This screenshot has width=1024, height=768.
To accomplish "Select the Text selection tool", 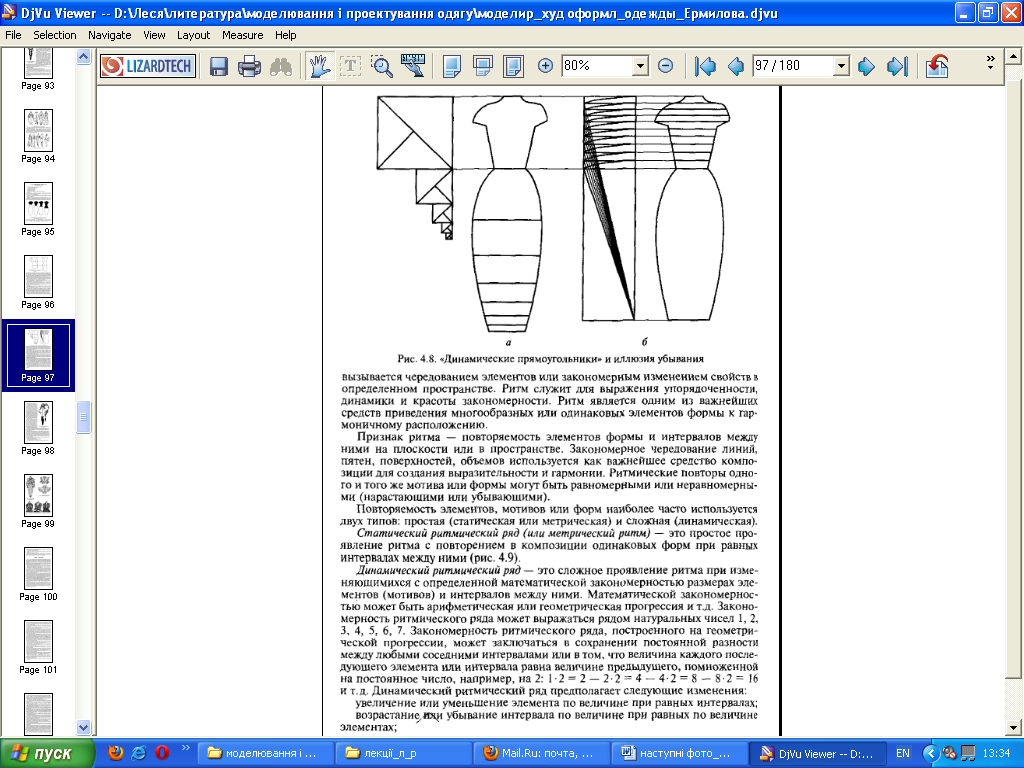I will 351,66.
